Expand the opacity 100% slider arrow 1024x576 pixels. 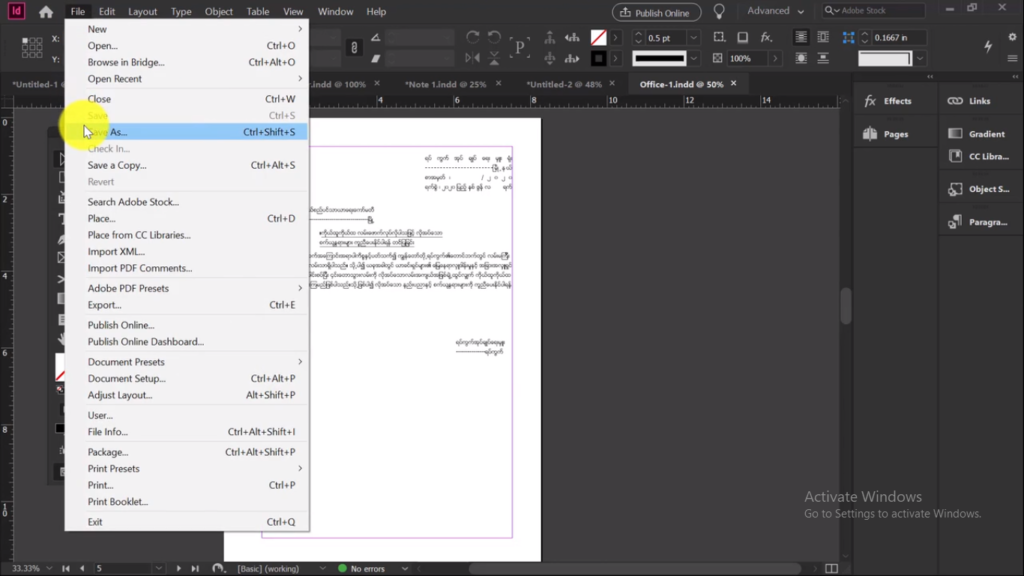(775, 59)
